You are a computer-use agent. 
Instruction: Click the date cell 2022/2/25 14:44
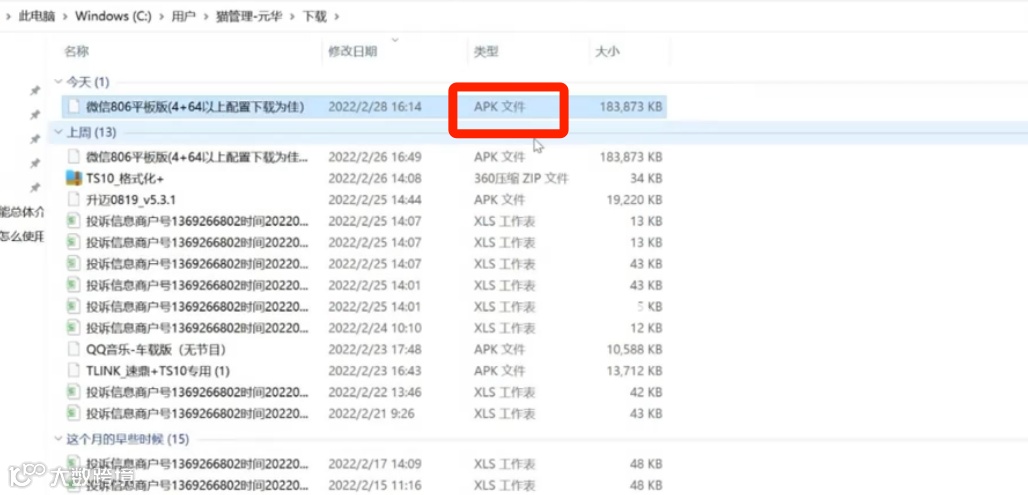point(374,199)
